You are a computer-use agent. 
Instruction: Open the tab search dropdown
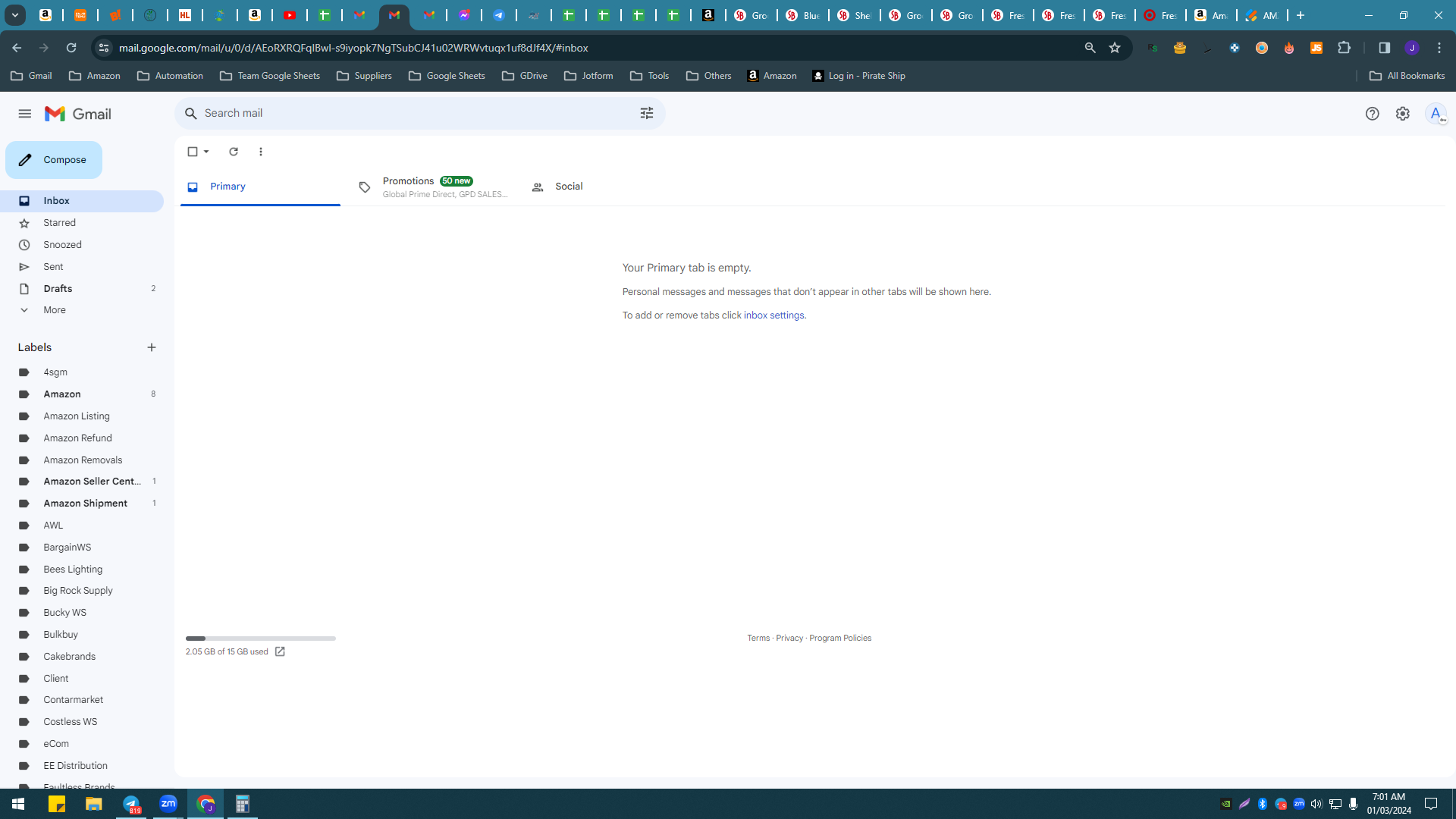14,15
